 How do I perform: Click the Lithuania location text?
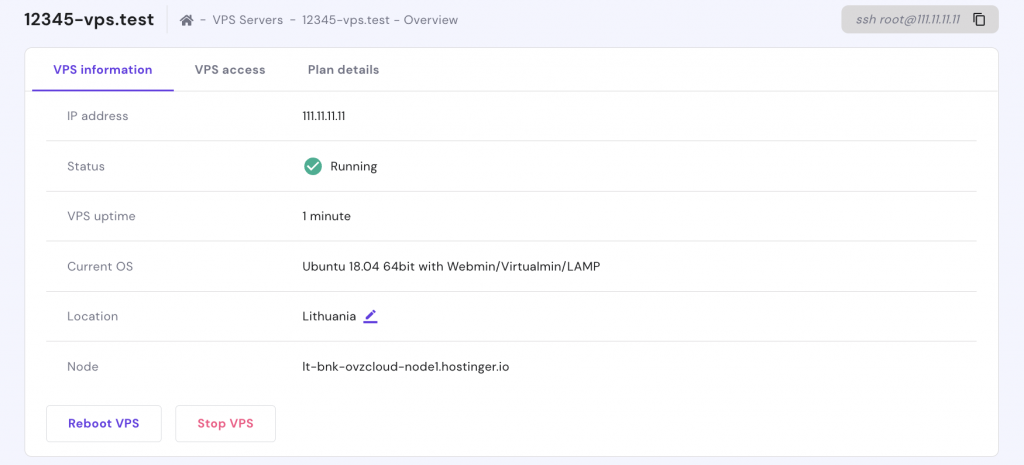(x=329, y=316)
